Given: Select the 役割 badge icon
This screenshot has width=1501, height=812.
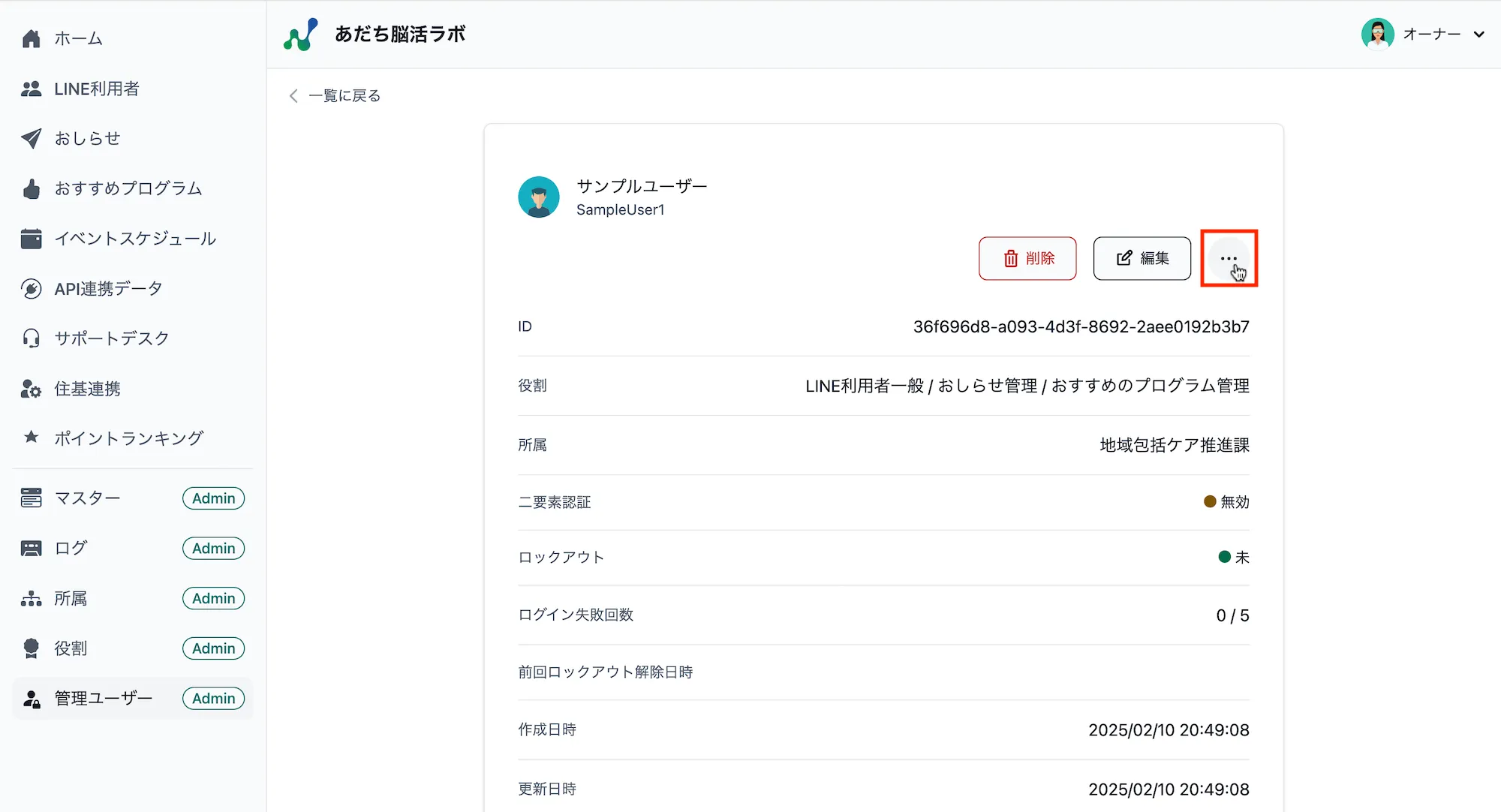Looking at the screenshot, I should 31,648.
